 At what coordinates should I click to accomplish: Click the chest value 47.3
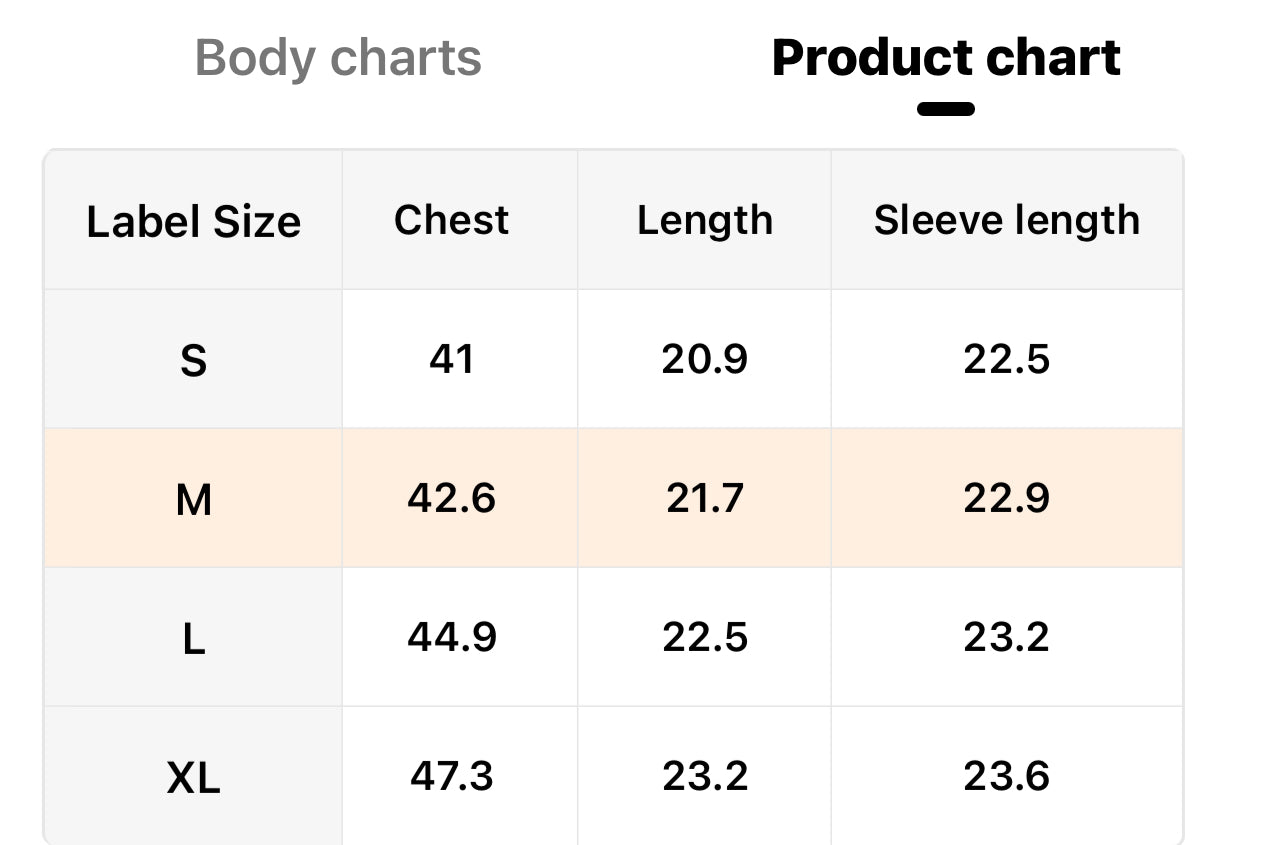pyautogui.click(x=451, y=775)
